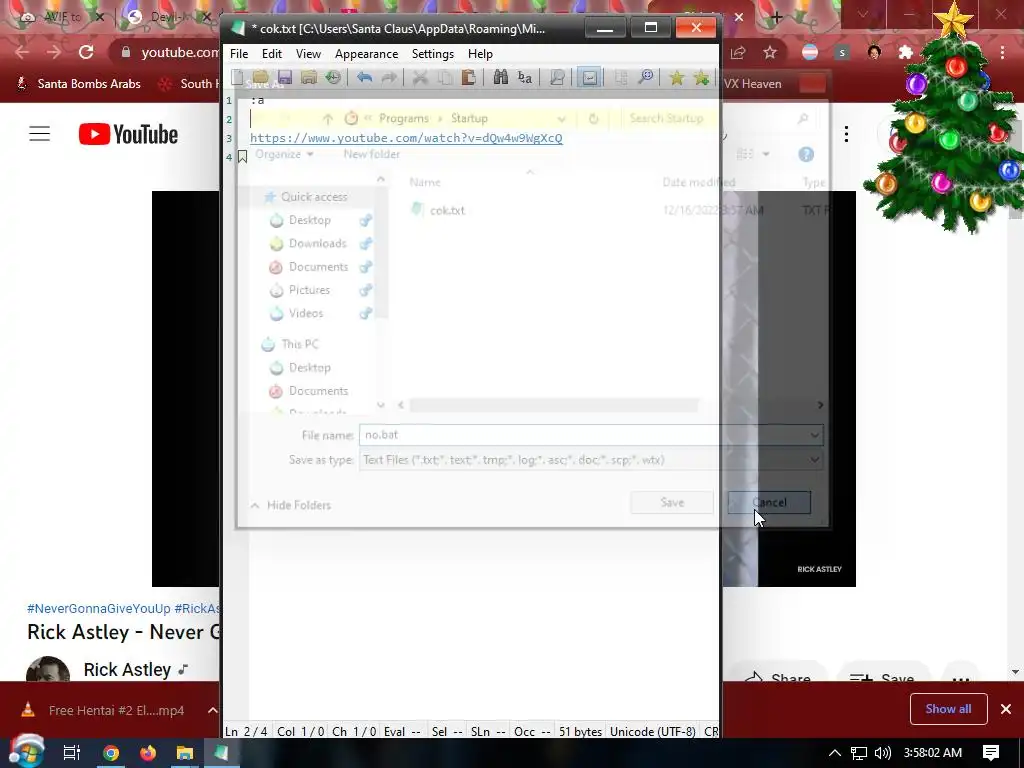Image resolution: width=1024 pixels, height=768 pixels.
Task: Open the Organize dropdown in Save As dialog
Action: click(x=284, y=154)
